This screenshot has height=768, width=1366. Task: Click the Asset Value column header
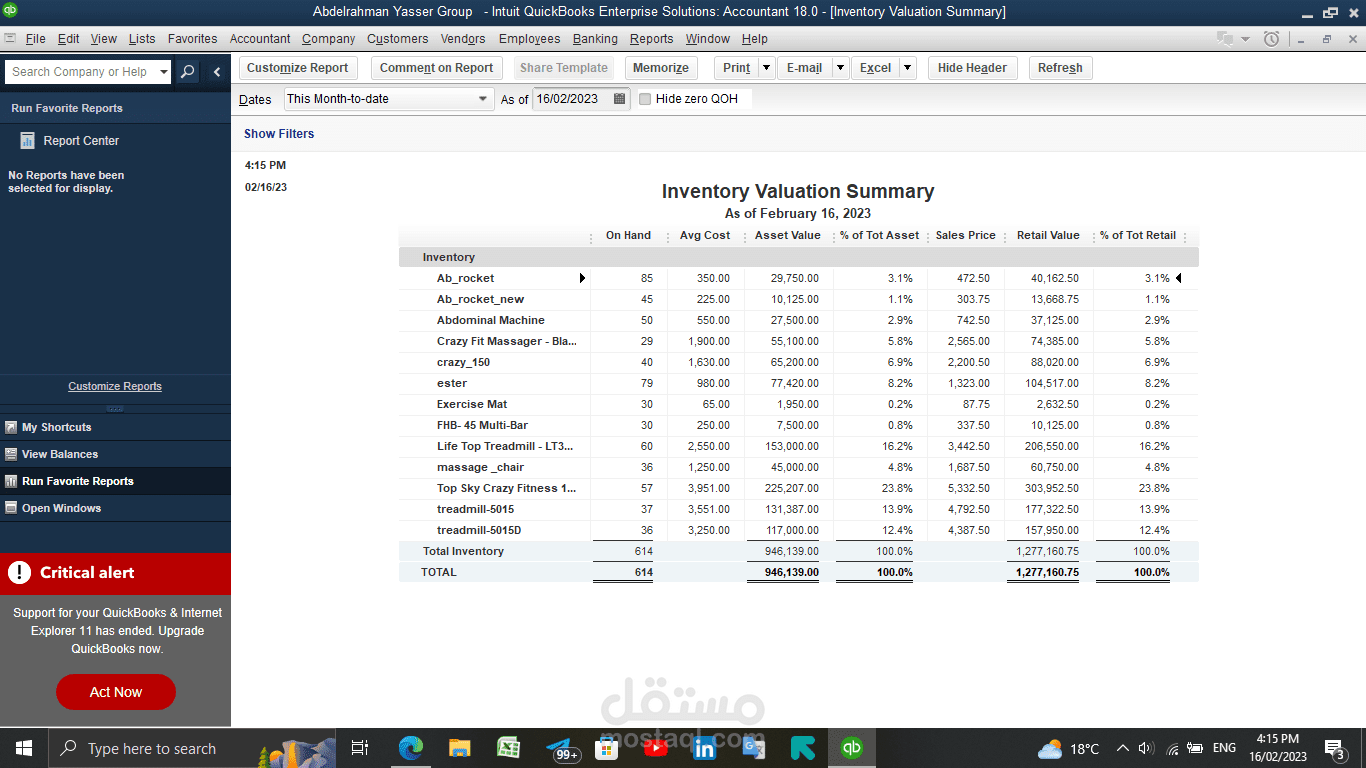pyautogui.click(x=788, y=236)
